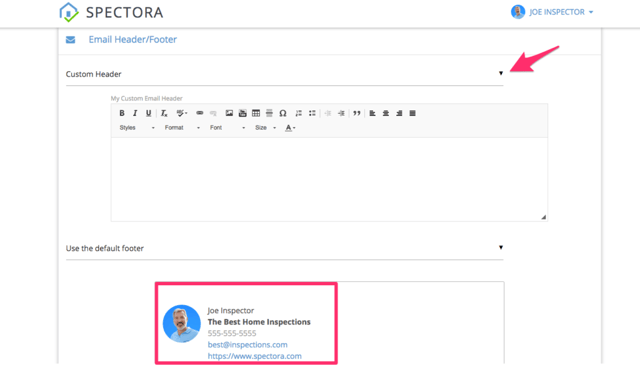Image resolution: width=640 pixels, height=365 pixels.
Task: Open the Font dropdown
Action: coord(227,128)
